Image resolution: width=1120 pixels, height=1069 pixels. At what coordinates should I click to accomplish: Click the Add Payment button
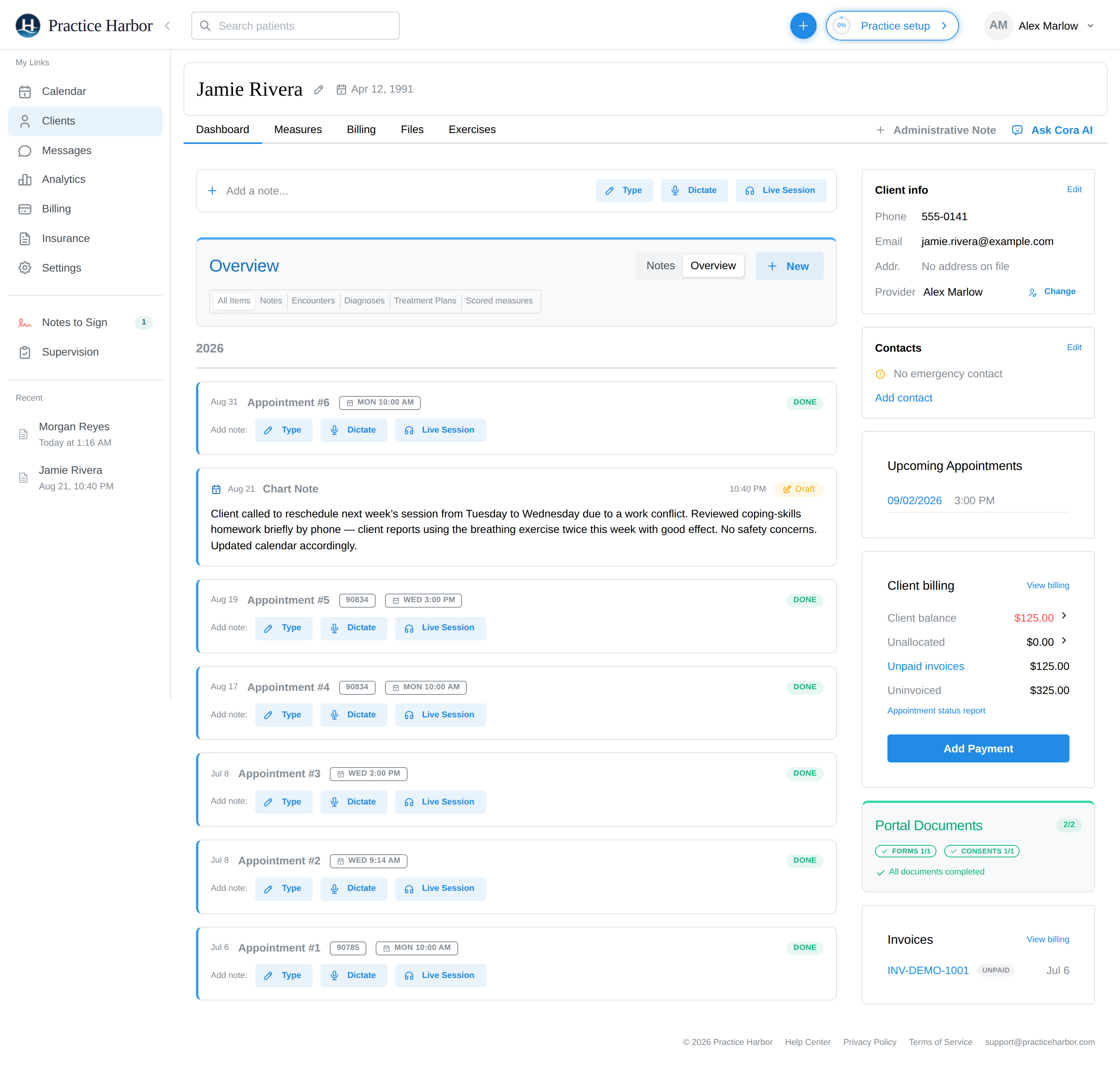978,749
